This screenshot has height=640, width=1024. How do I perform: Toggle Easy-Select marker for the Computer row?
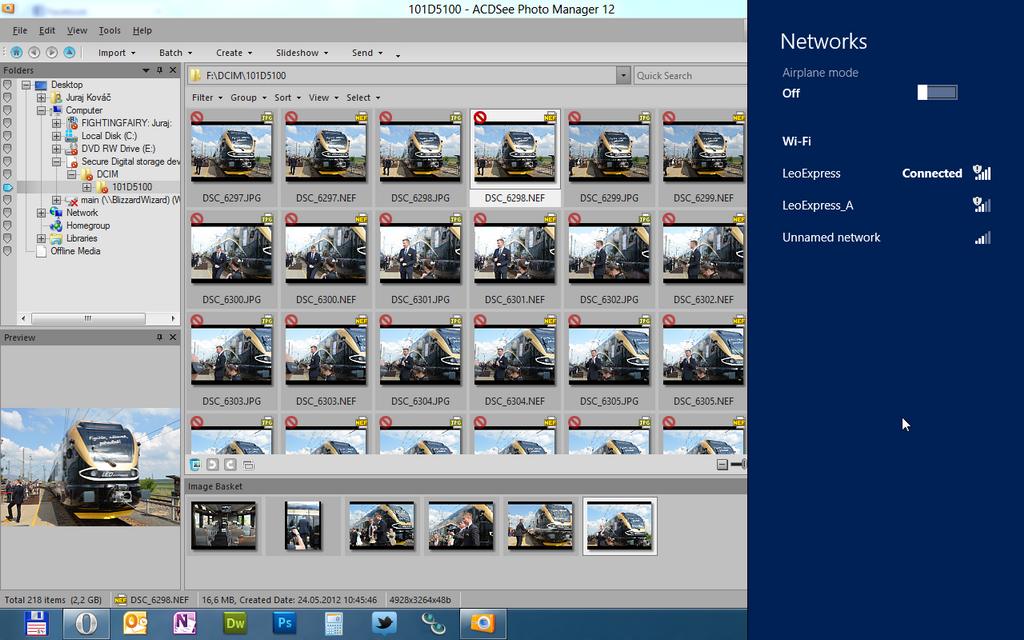[7, 110]
